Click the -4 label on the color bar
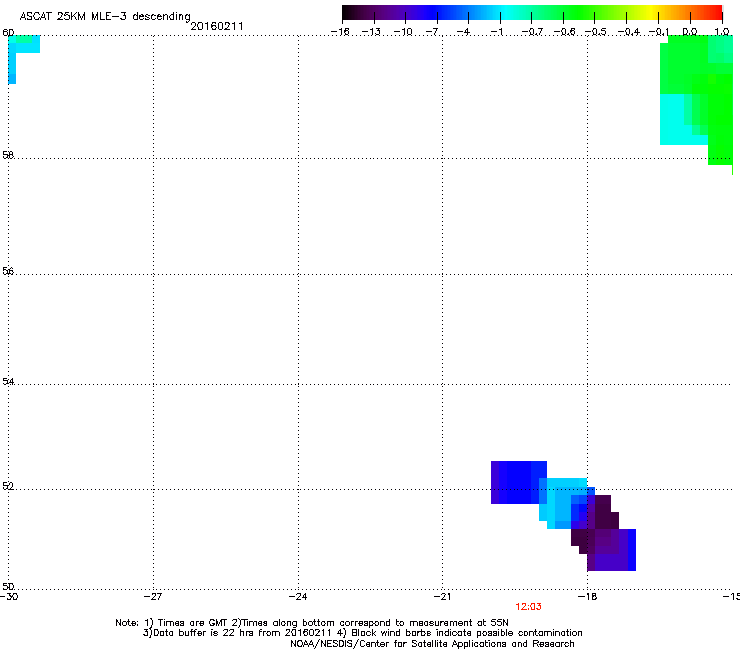 (464, 32)
